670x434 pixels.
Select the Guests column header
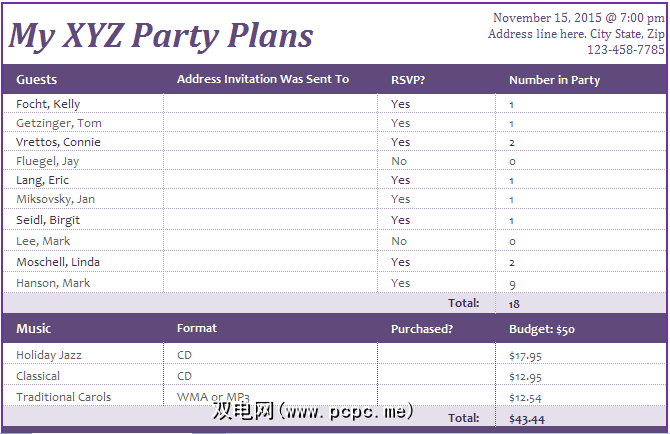(x=37, y=80)
